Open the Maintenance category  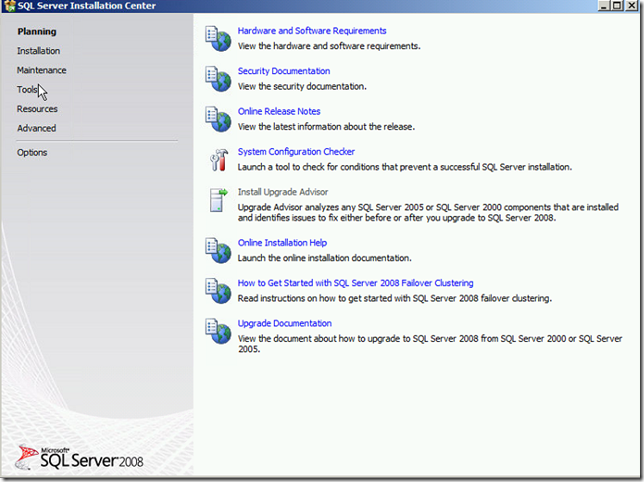[x=41, y=70]
